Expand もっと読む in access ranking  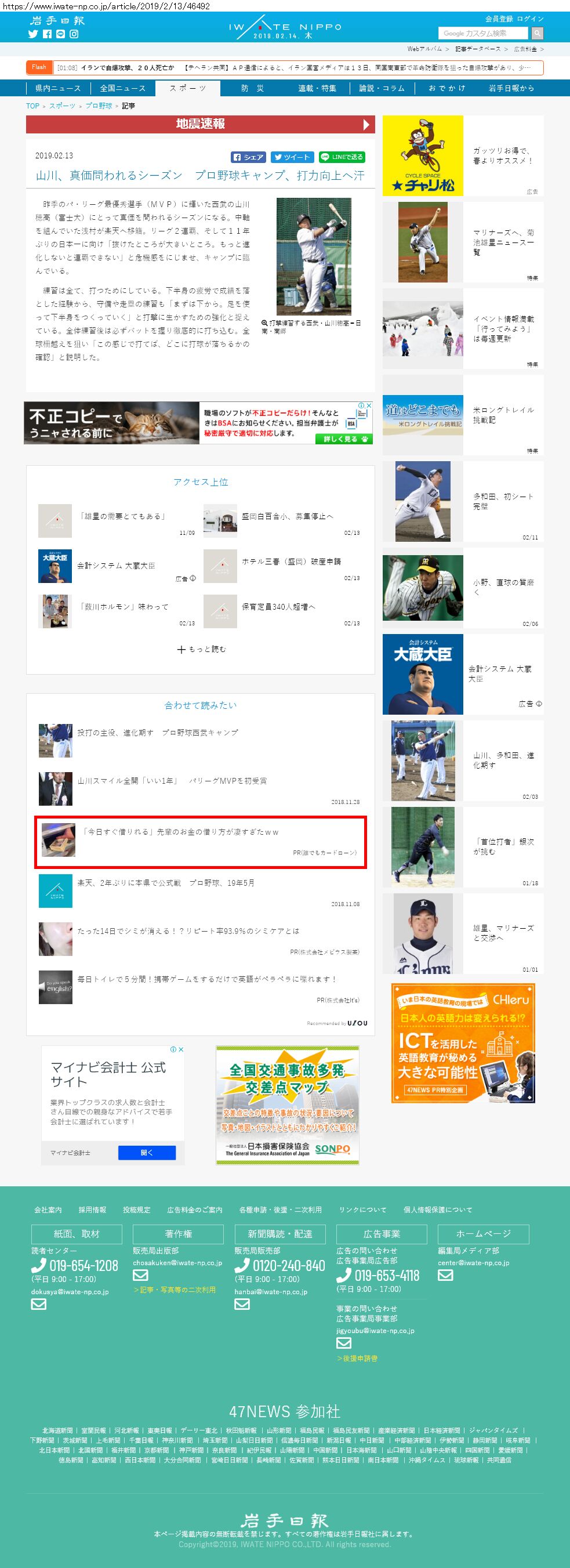pyautogui.click(x=201, y=650)
